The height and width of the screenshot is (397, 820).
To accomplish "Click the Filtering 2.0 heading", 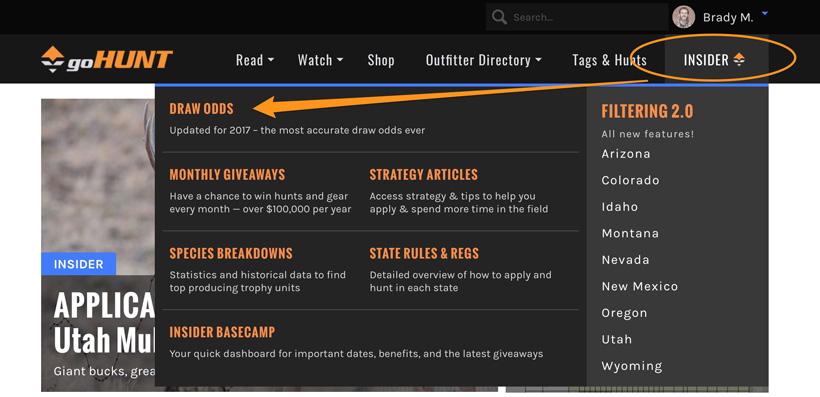I will [647, 111].
